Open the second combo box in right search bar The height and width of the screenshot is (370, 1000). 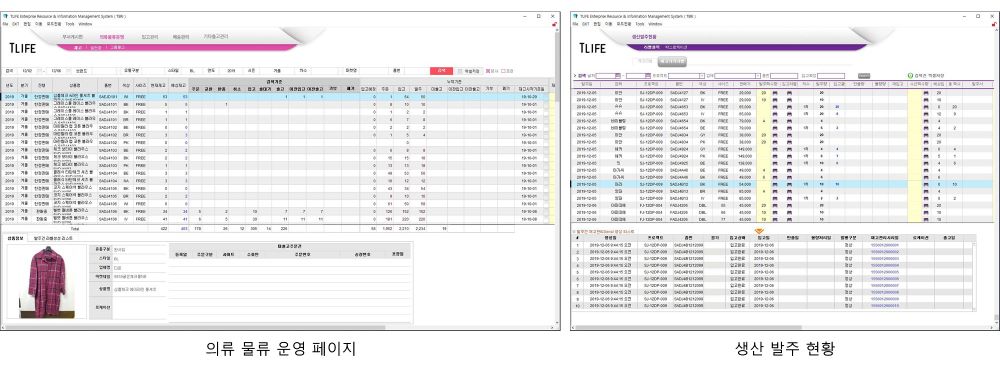coord(738,75)
